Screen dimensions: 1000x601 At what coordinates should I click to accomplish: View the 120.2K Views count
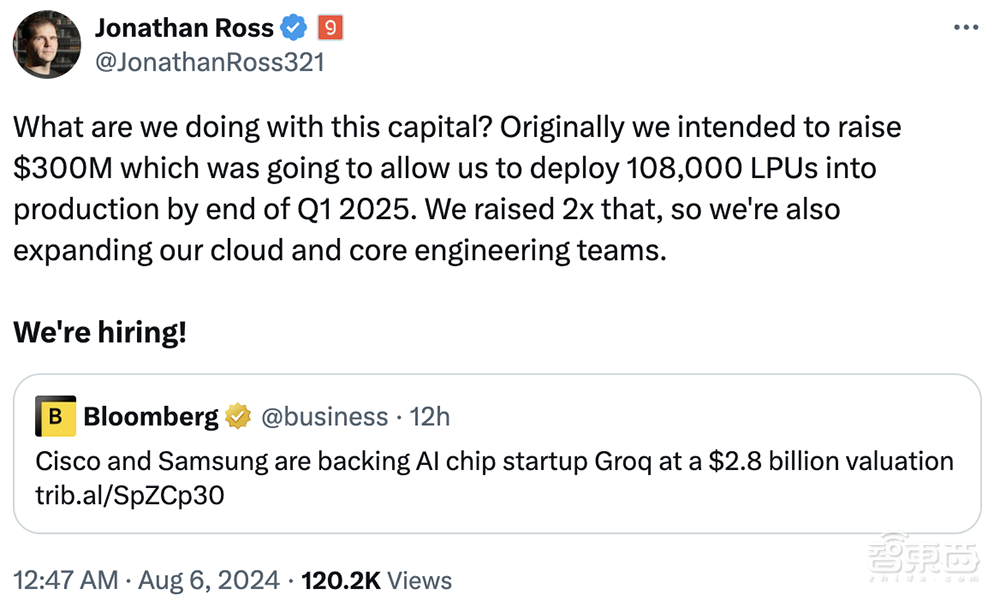(x=376, y=580)
